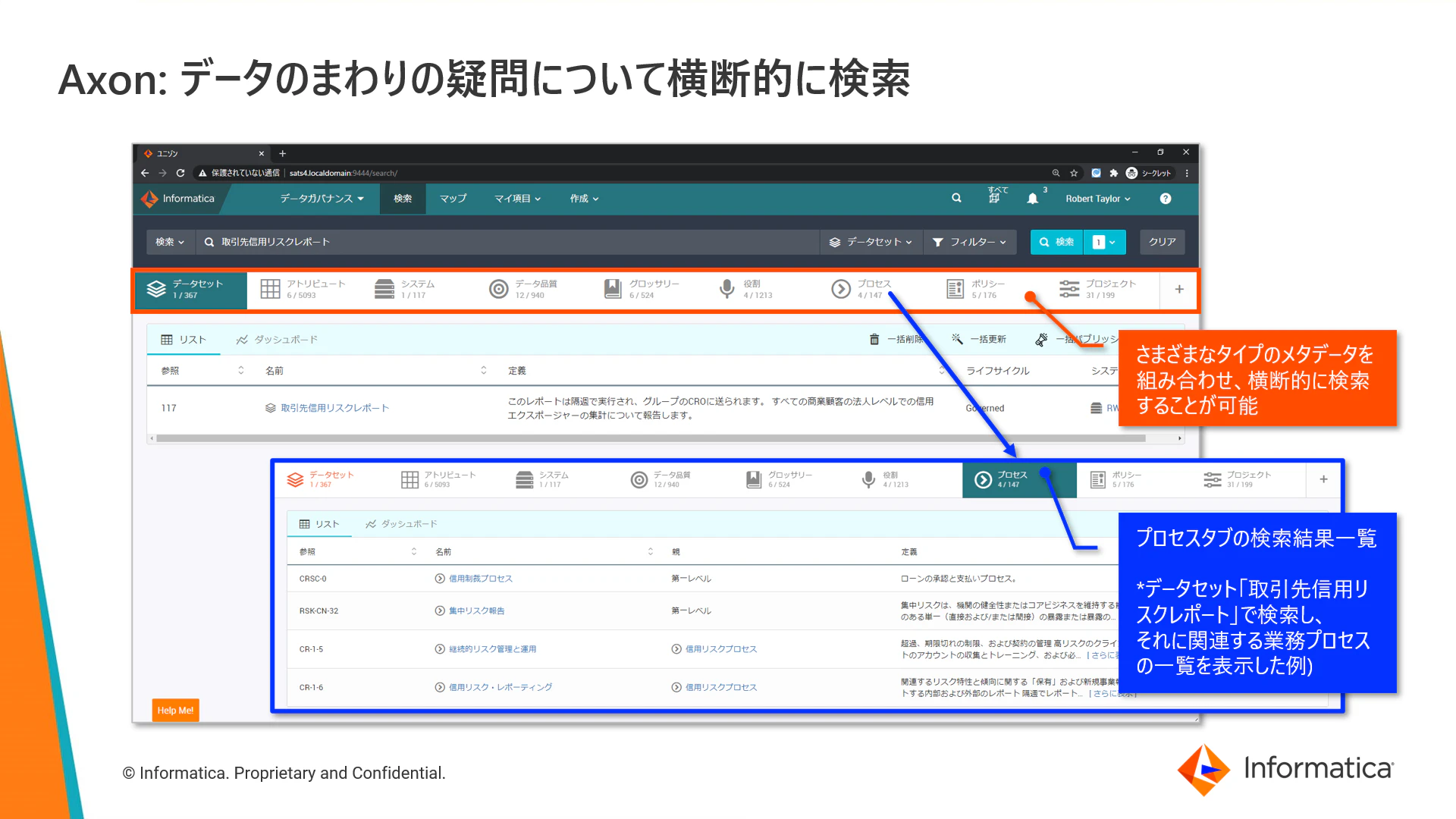Click the 一括更新 bulk update icon
The width and height of the screenshot is (1456, 819).
click(957, 340)
